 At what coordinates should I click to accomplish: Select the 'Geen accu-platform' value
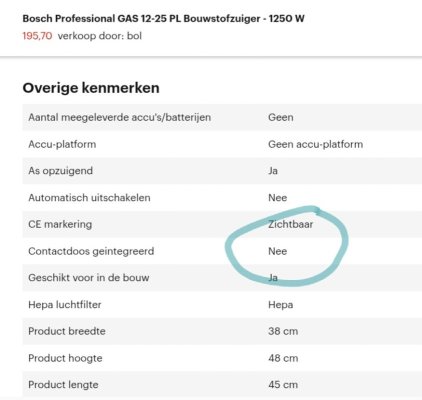pyautogui.click(x=316, y=144)
